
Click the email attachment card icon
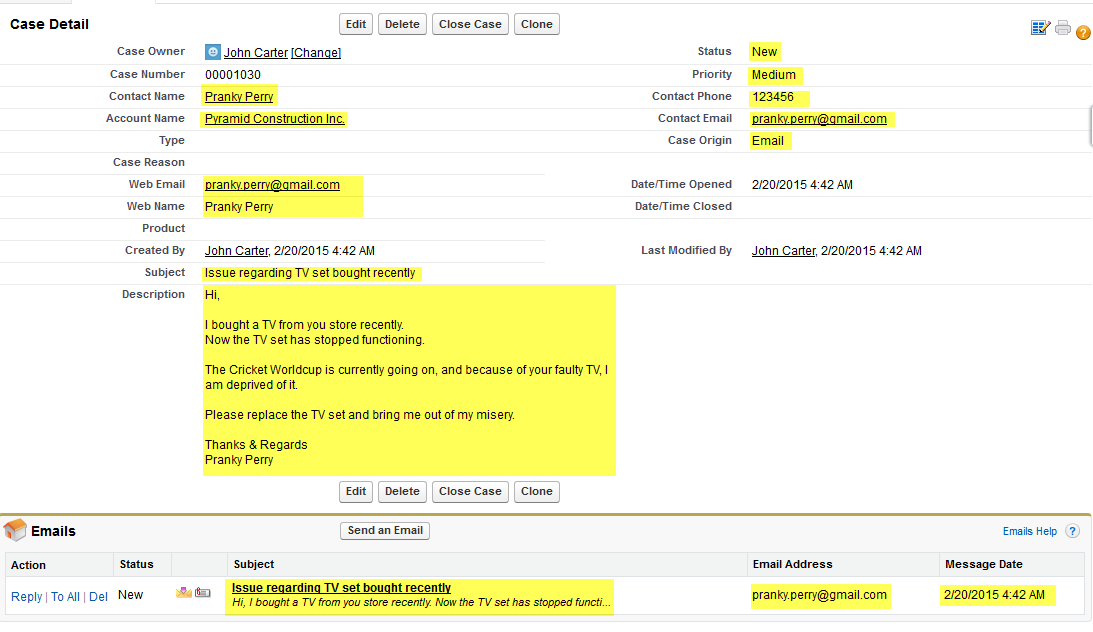(x=203, y=593)
